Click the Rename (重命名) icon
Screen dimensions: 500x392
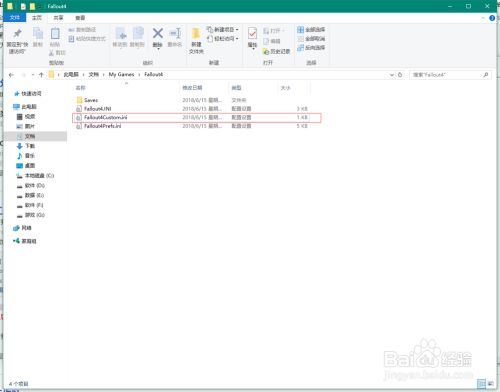(x=175, y=33)
